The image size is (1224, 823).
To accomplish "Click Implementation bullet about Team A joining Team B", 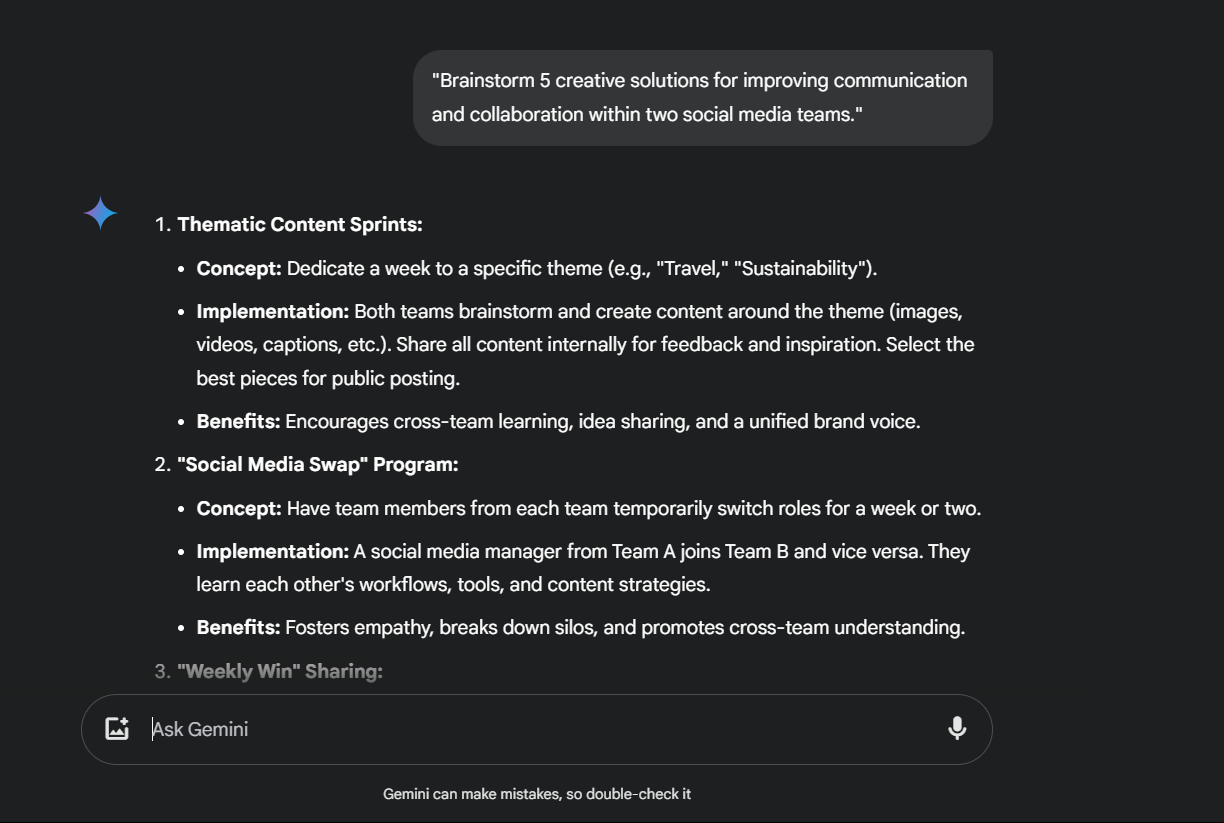I will [584, 568].
